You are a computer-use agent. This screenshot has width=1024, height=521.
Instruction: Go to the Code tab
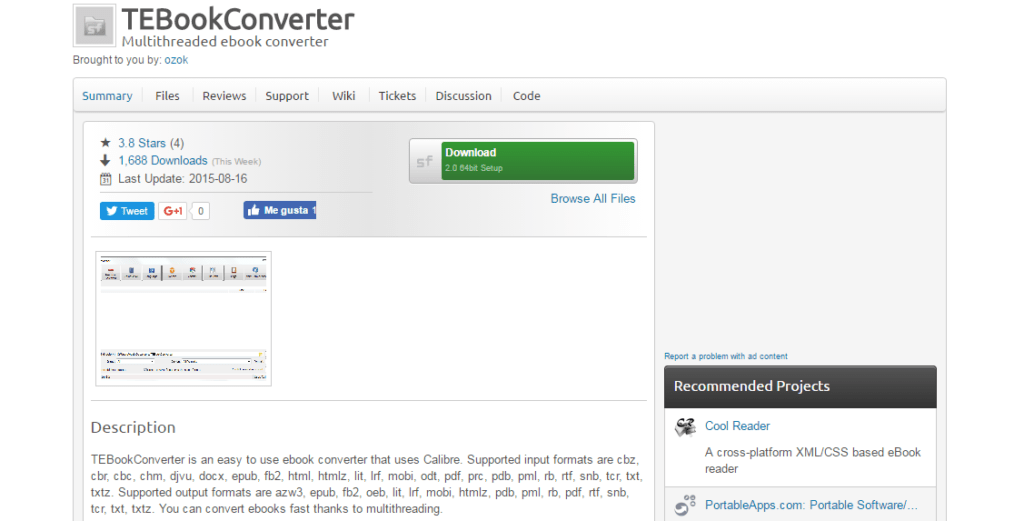click(526, 96)
